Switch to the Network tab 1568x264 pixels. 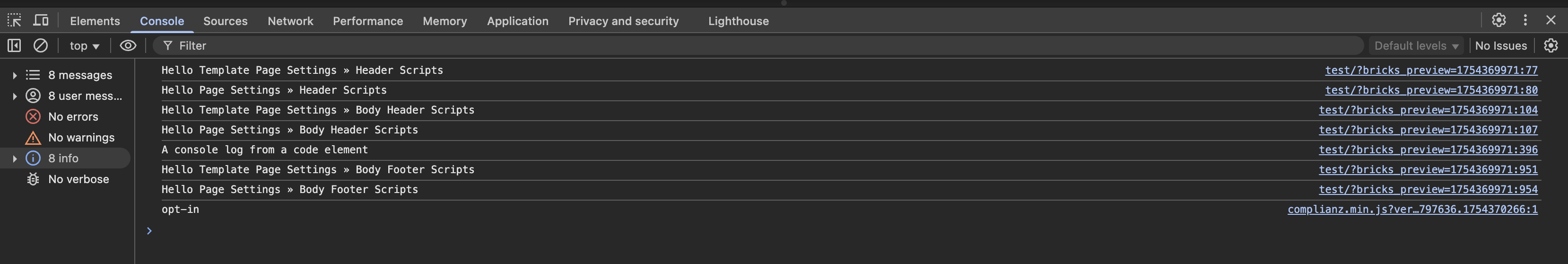click(290, 21)
